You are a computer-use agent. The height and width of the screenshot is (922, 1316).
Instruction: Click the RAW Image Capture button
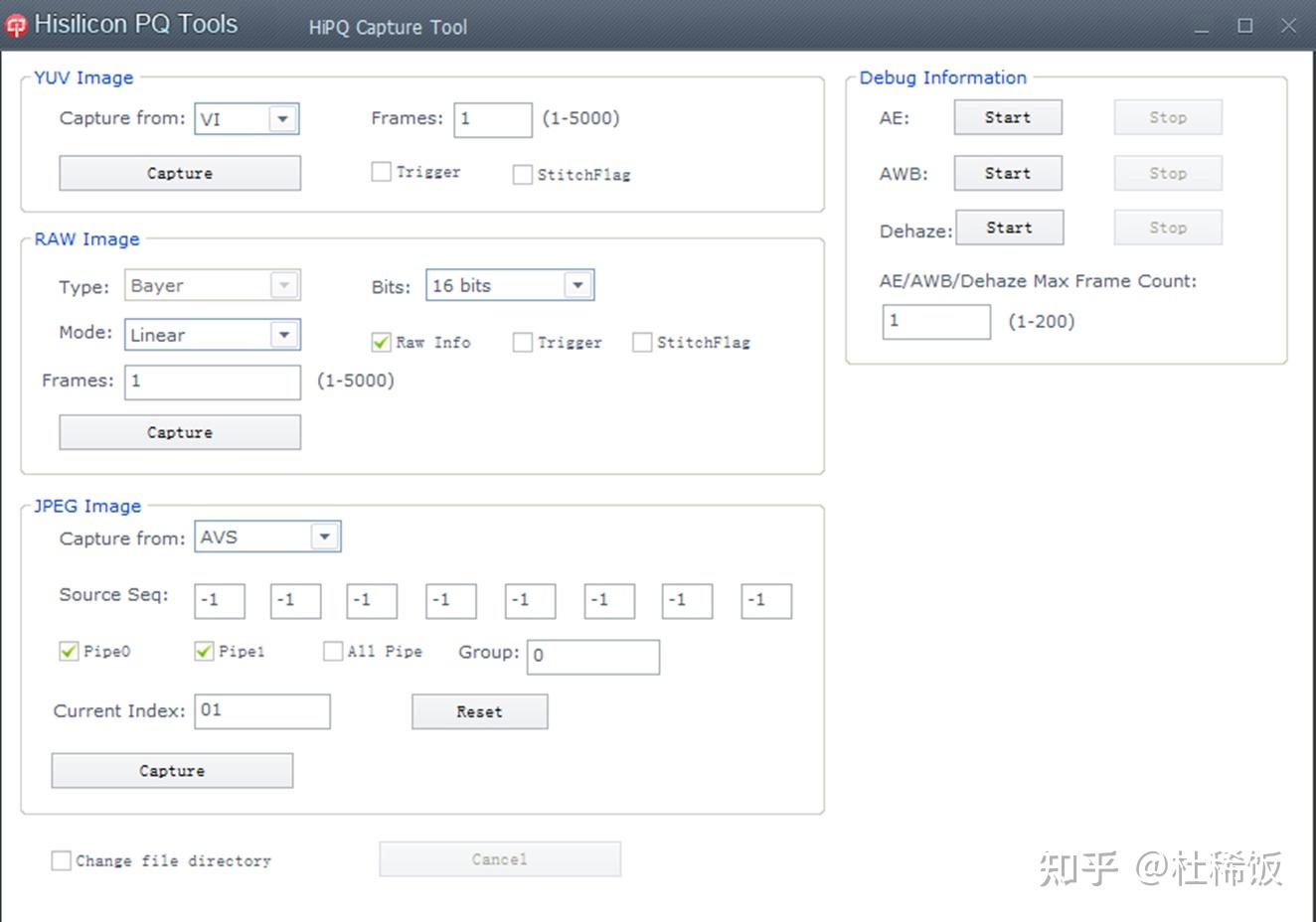point(180,432)
